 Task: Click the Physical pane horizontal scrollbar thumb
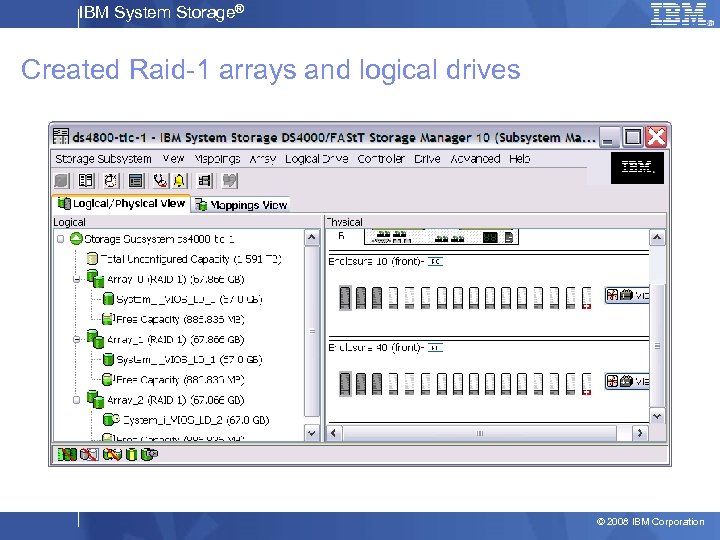pyautogui.click(x=479, y=433)
